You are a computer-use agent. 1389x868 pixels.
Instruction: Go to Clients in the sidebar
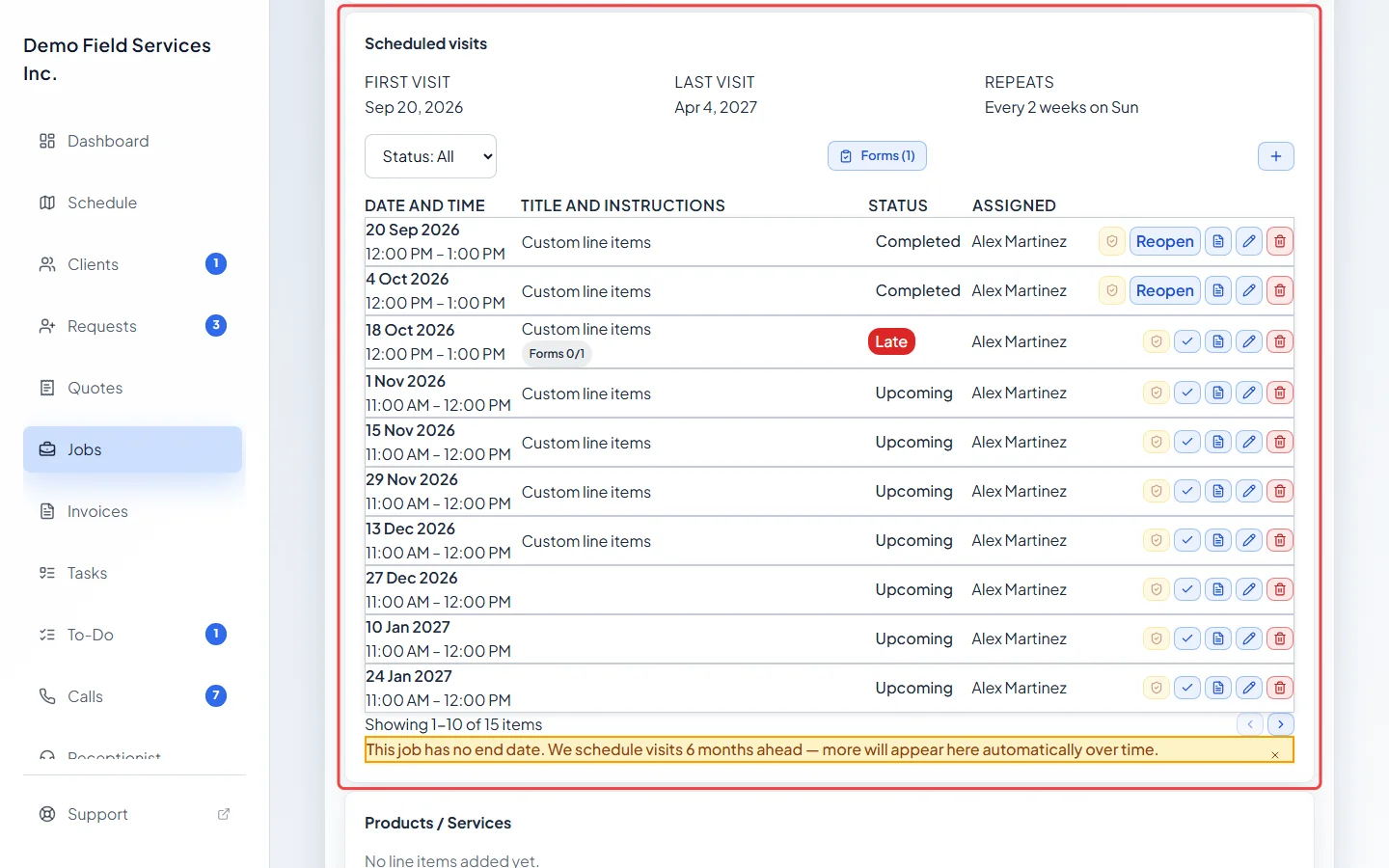point(133,264)
